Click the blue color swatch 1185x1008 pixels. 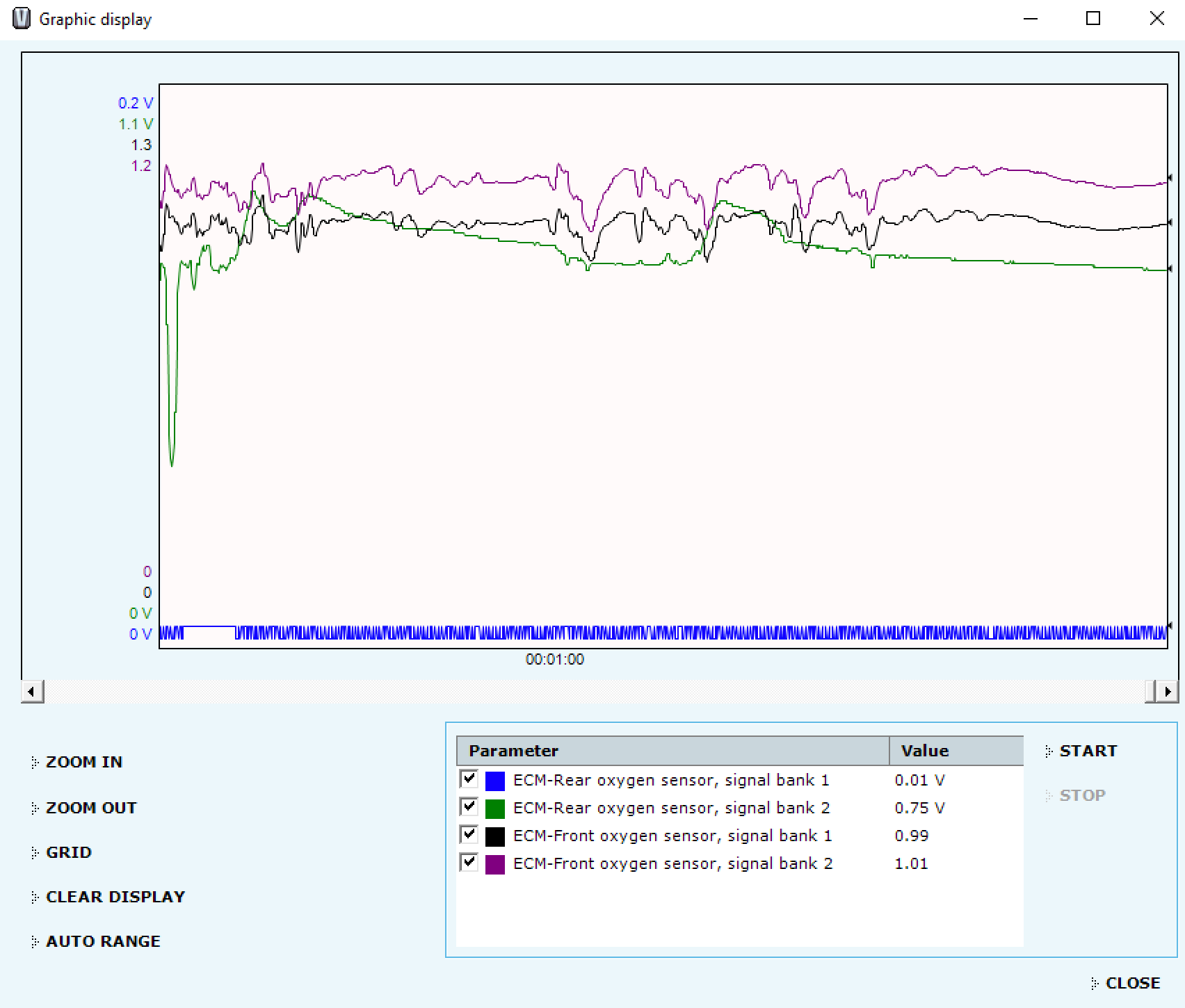[x=494, y=781]
